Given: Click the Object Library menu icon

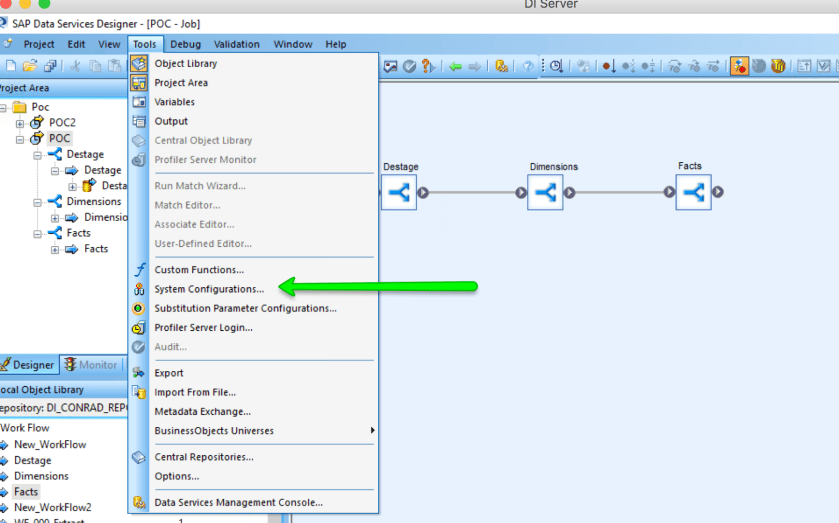Looking at the screenshot, I should 139,63.
